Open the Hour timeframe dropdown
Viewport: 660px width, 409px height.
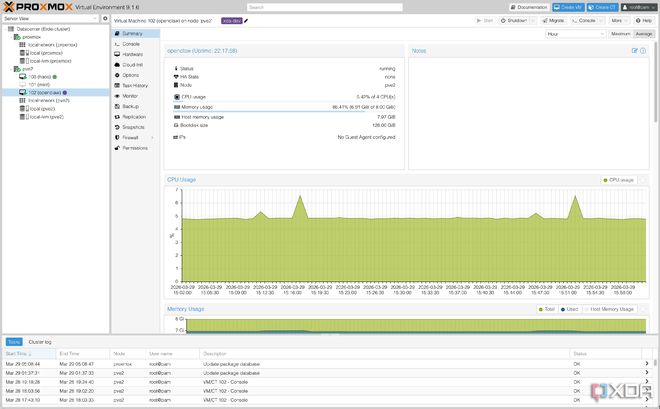point(575,34)
